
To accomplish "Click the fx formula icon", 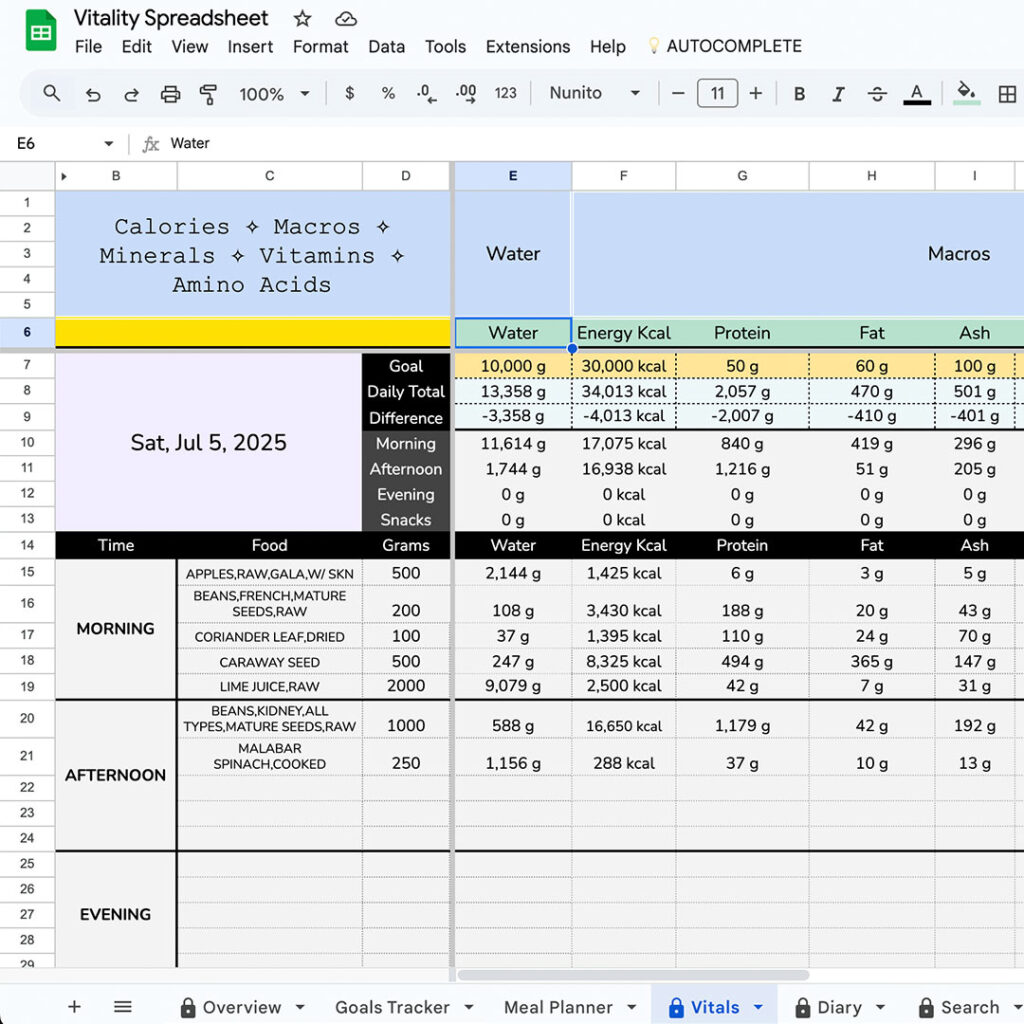I will (x=150, y=144).
